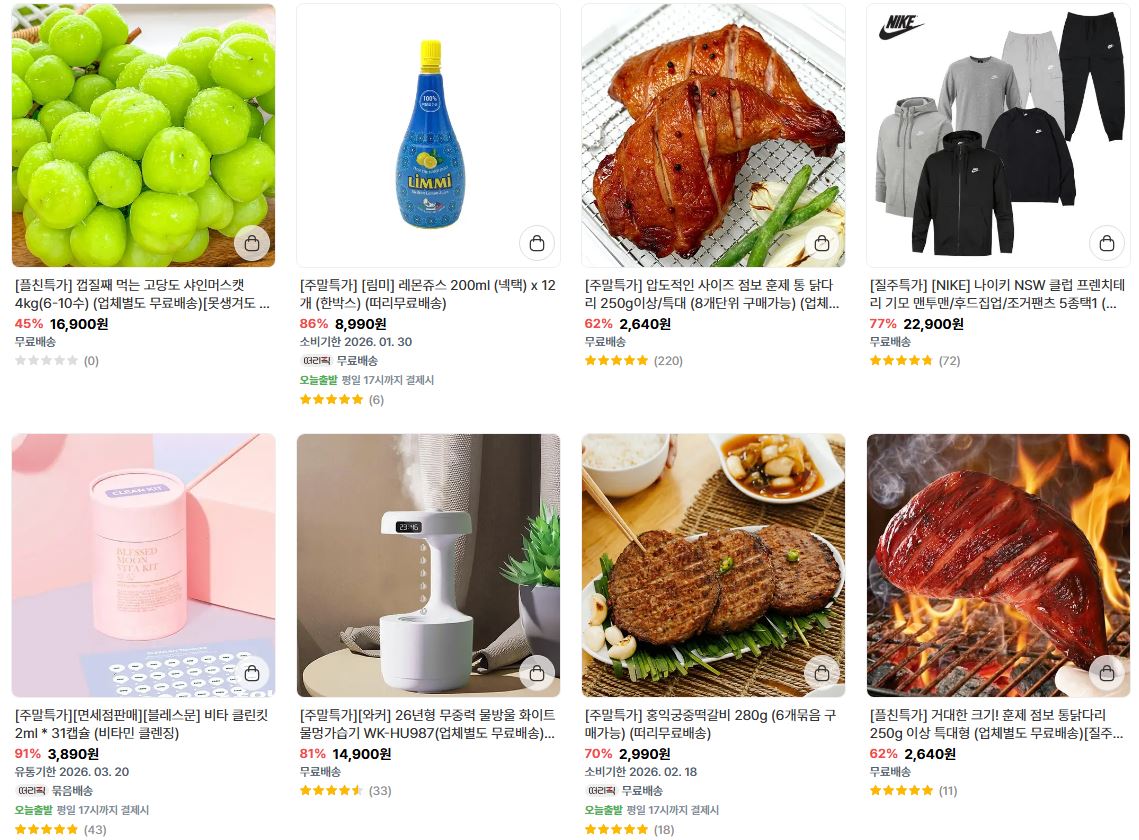This screenshot has height=840, width=1139.
Task: Open the 와키 무중력 물방울 가습기 title
Action: coord(428,724)
